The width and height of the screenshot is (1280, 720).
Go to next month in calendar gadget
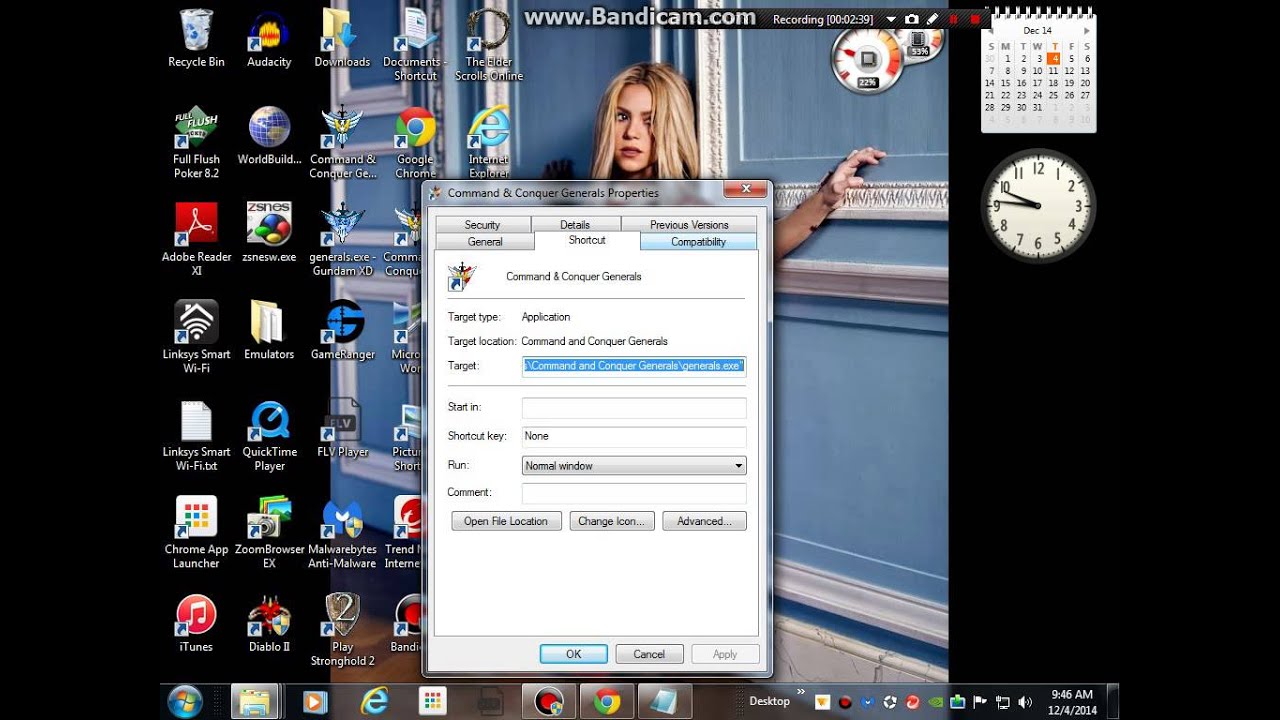[1087, 31]
